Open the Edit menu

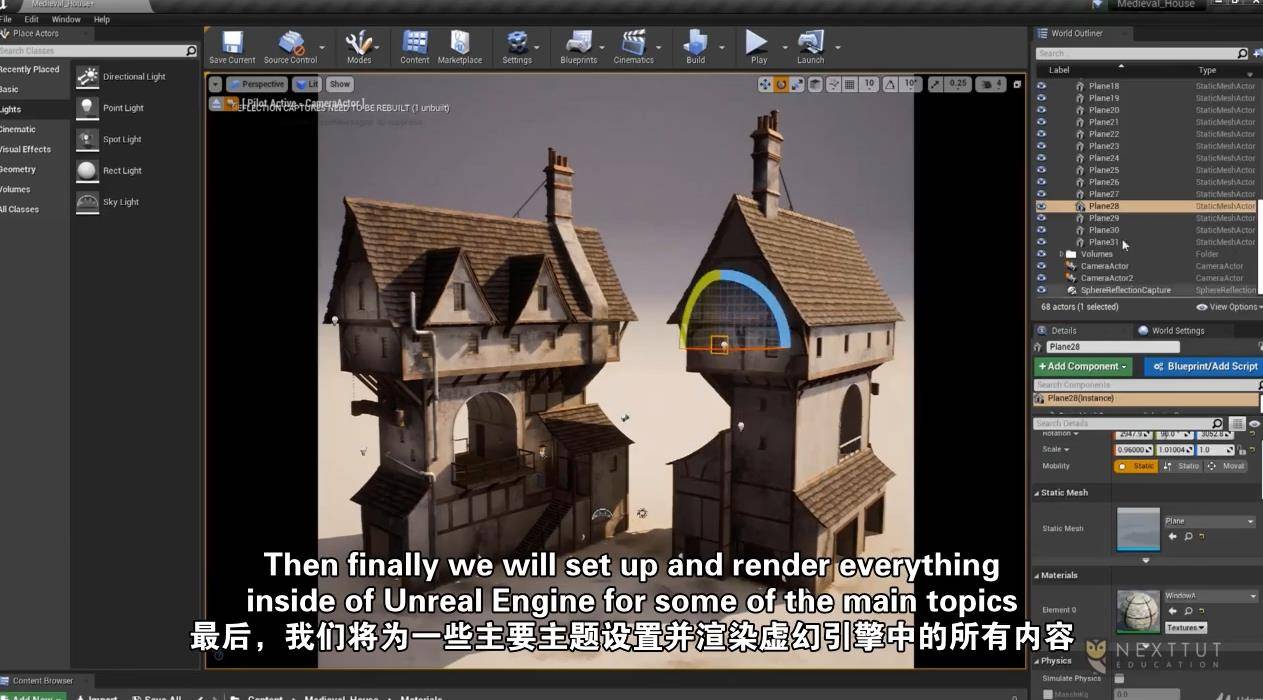click(32, 19)
